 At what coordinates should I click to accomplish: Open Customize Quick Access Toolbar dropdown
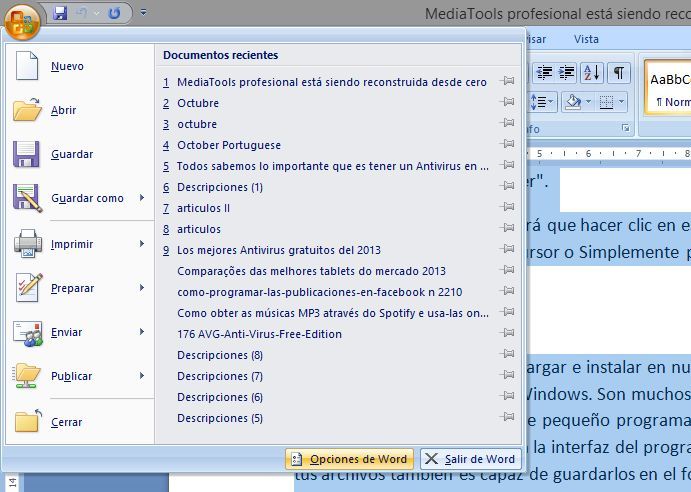143,12
